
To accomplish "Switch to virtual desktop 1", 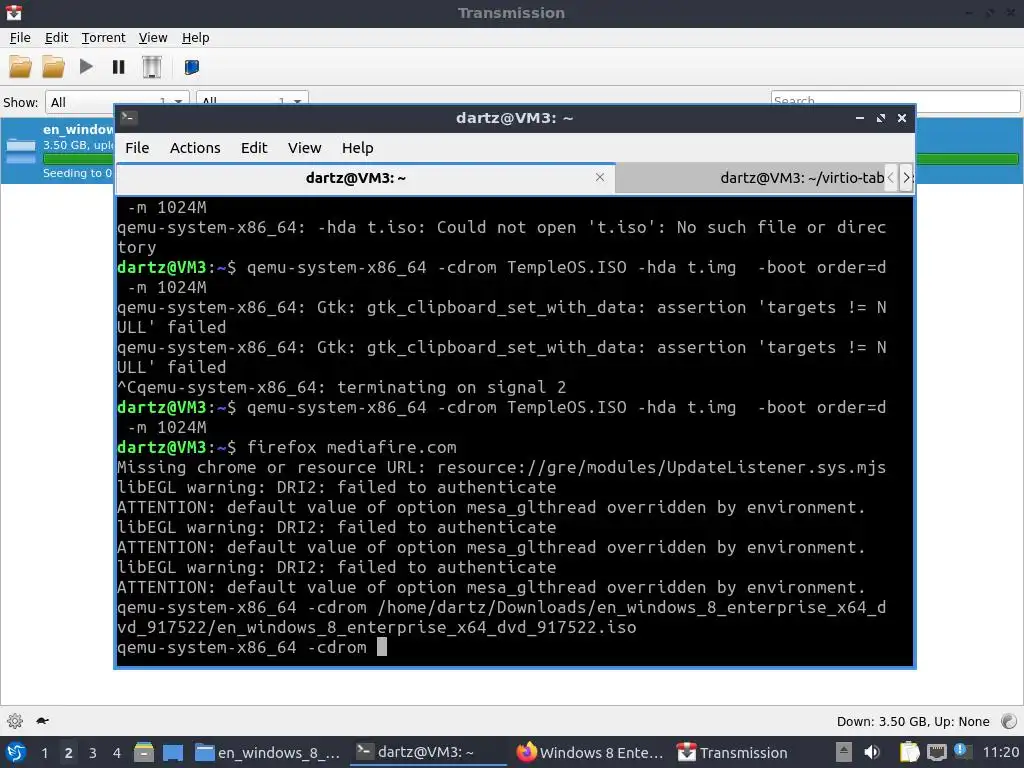I will (44, 753).
